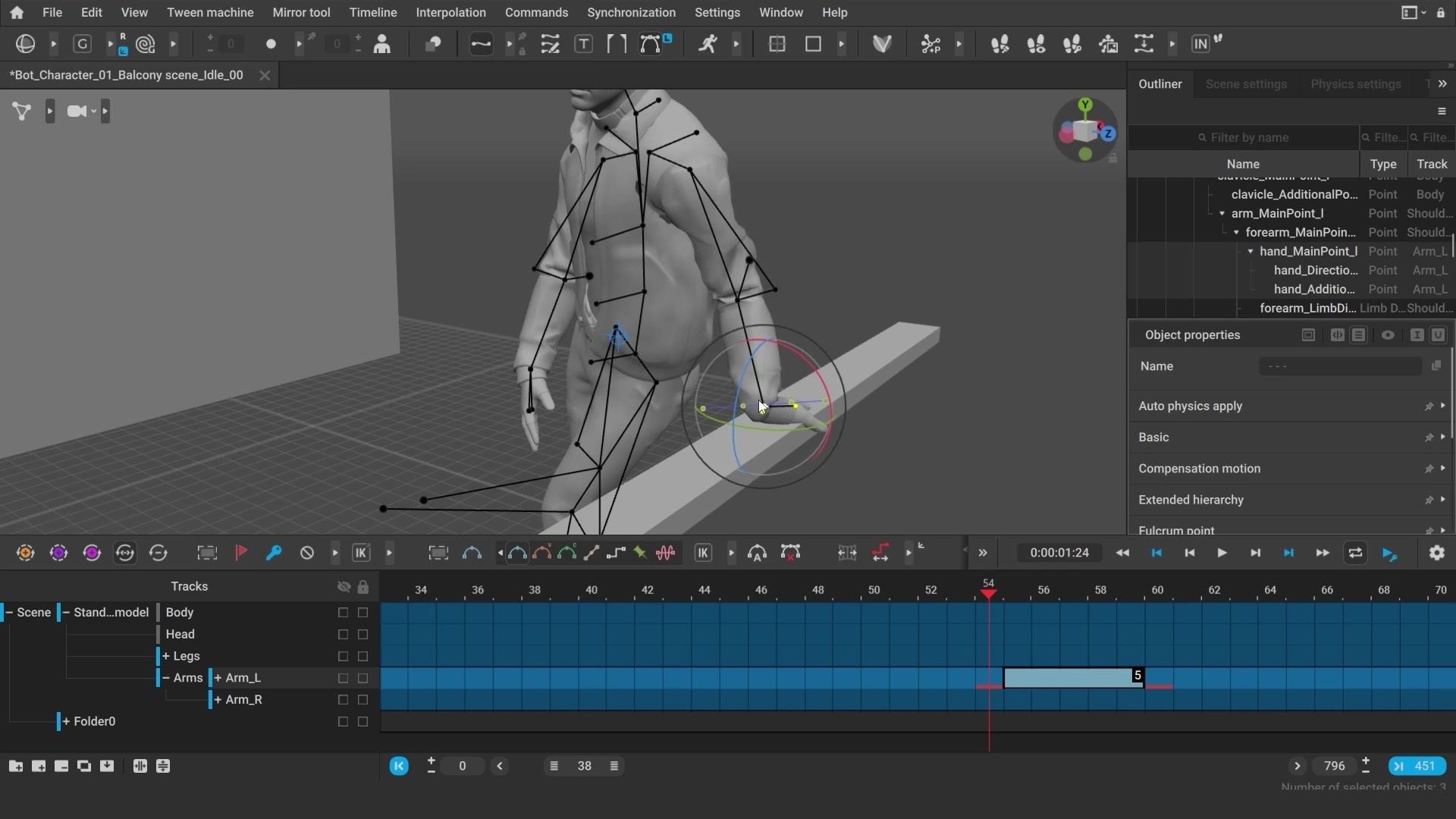The width and height of the screenshot is (1456, 819).
Task: Click the joint hierarchy icon in the viewport corner
Action: 22,111
